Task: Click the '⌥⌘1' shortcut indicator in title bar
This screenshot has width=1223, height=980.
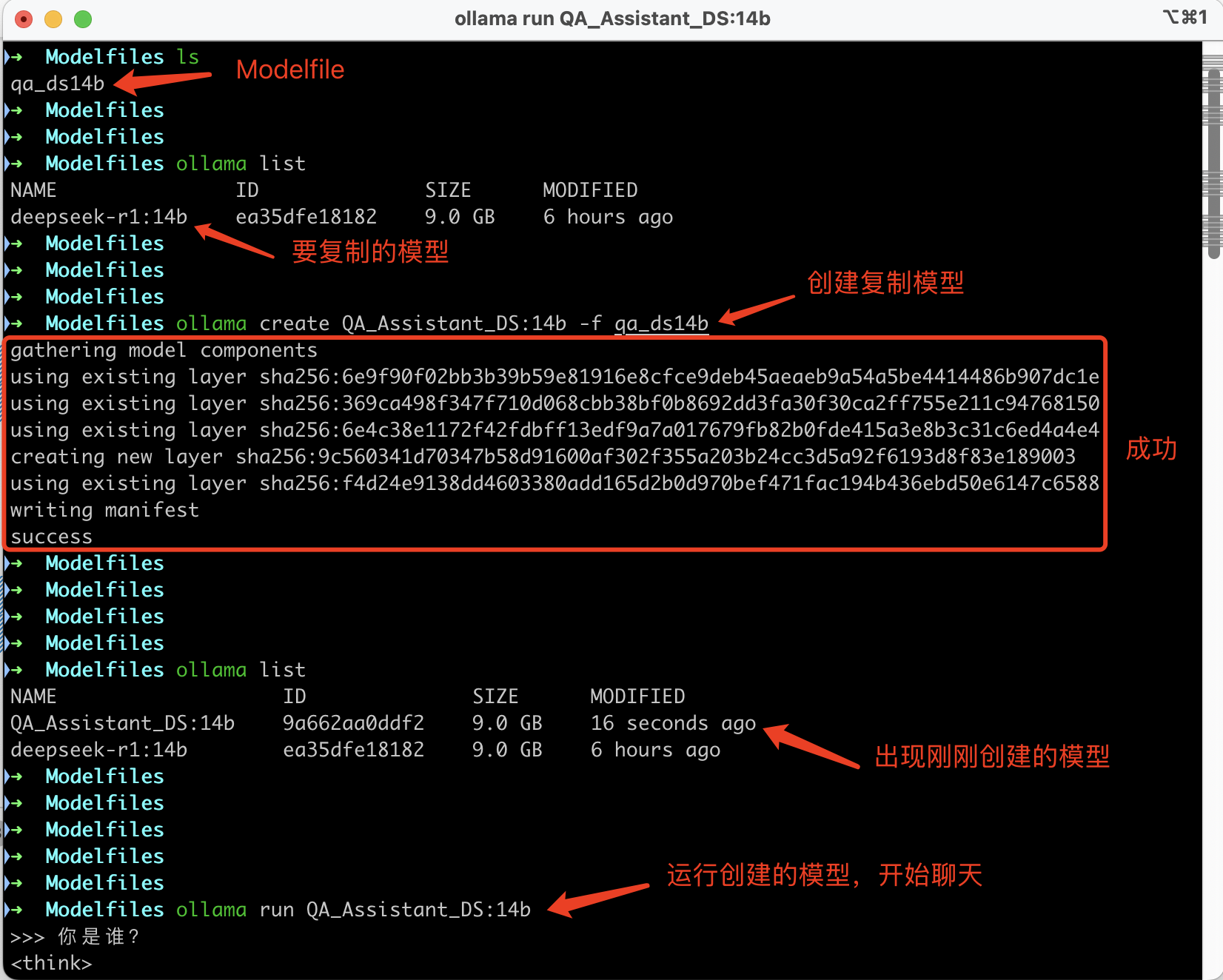Action: (x=1185, y=17)
